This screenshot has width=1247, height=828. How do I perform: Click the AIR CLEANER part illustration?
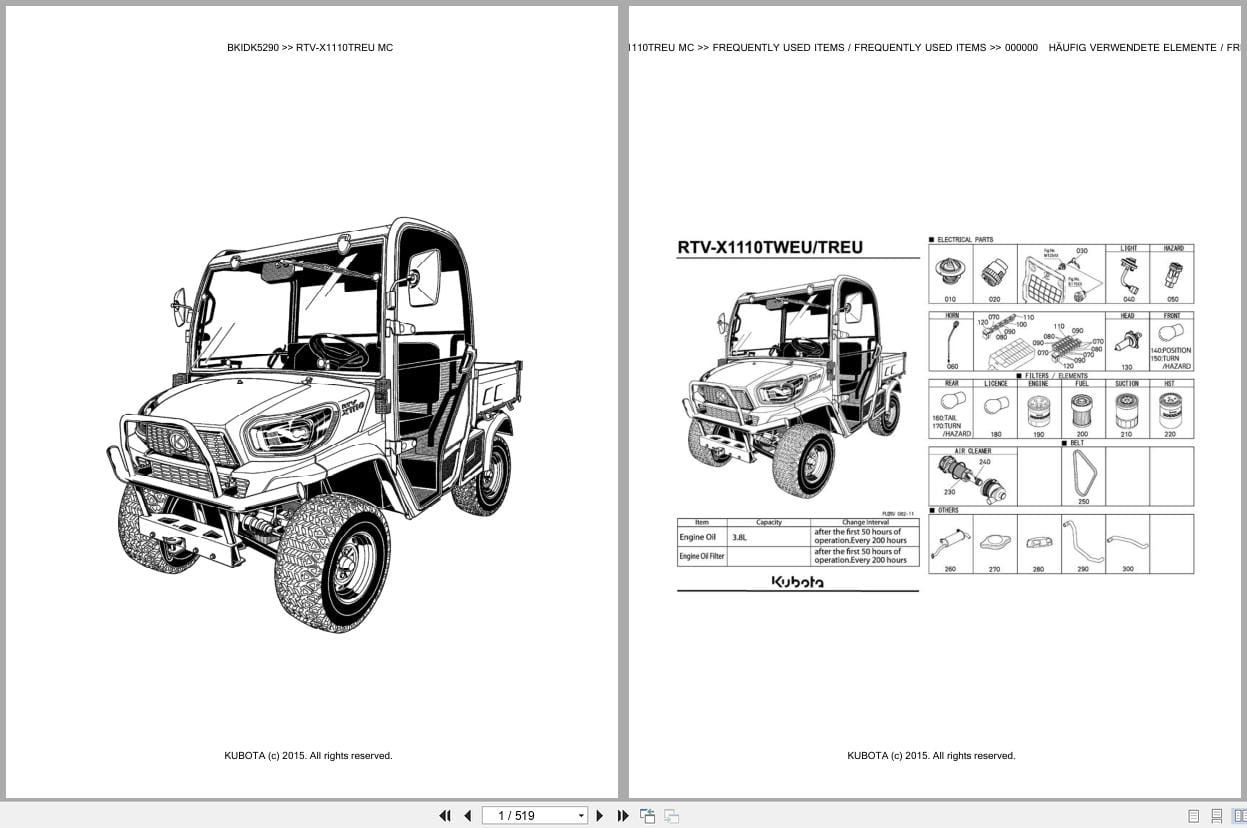972,479
